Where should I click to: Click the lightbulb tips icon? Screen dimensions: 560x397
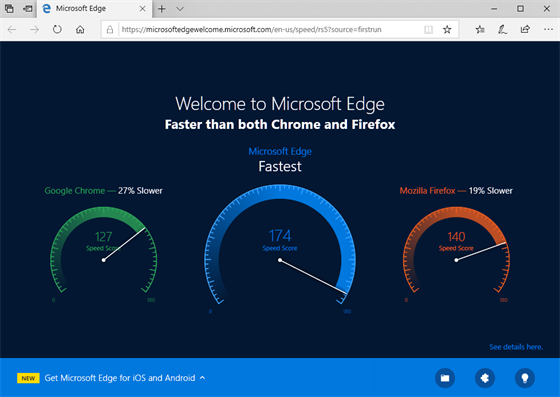(x=525, y=378)
